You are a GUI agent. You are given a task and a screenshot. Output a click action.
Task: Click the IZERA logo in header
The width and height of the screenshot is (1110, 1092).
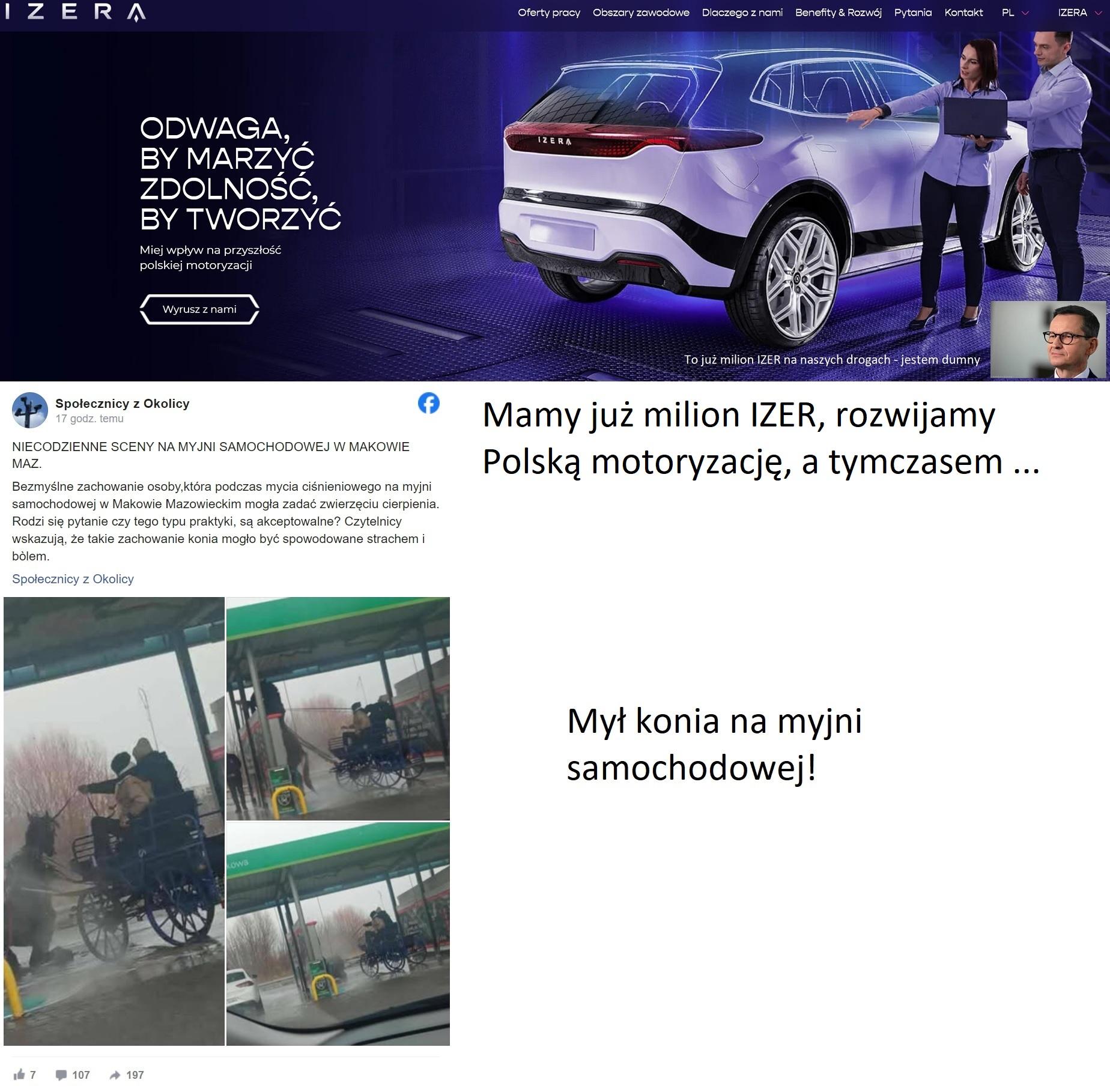(76, 12)
